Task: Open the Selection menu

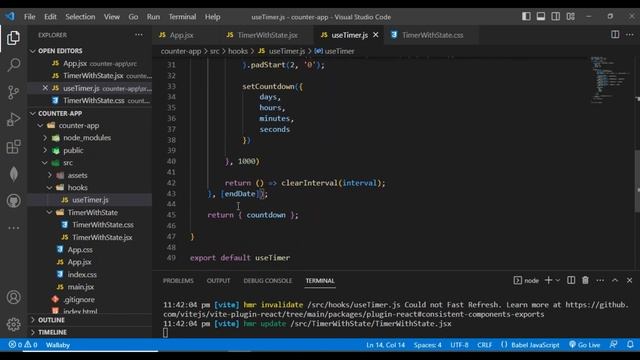Action: 80,17
